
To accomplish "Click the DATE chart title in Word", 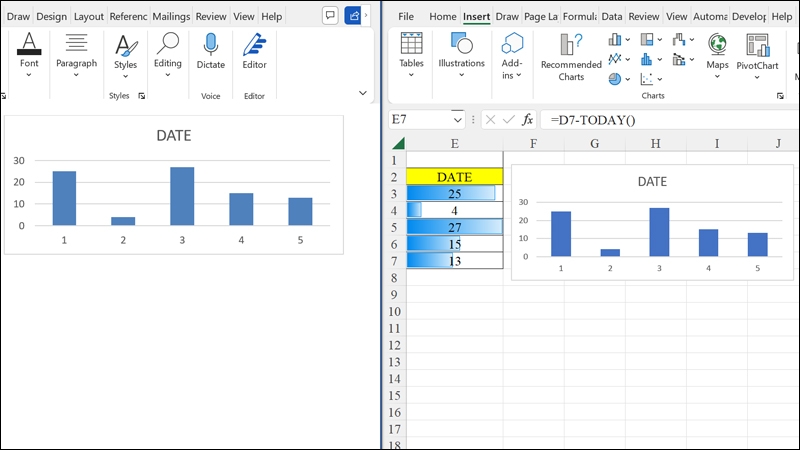I will [173, 135].
